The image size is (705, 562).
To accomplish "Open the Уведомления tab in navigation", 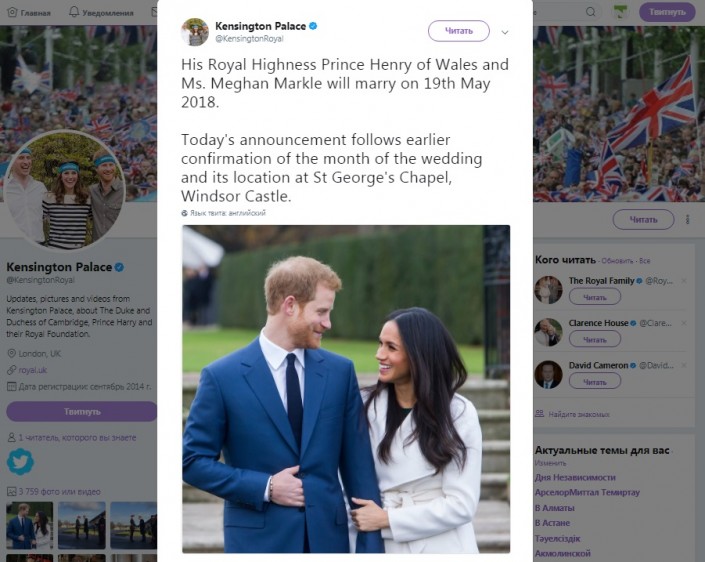I will pos(109,13).
